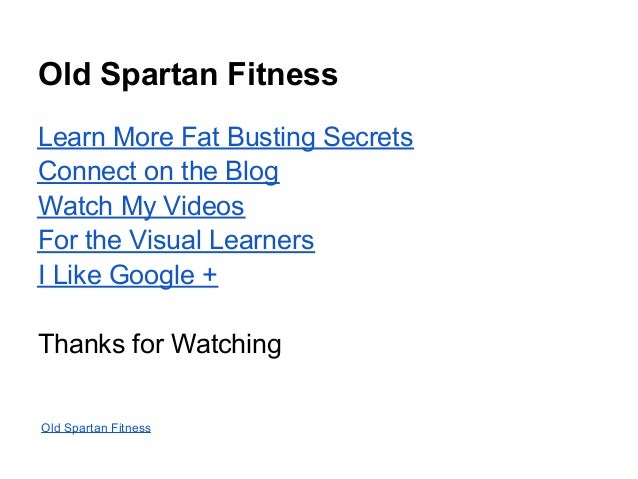Click the word Visual in the fourth link

tap(166, 240)
